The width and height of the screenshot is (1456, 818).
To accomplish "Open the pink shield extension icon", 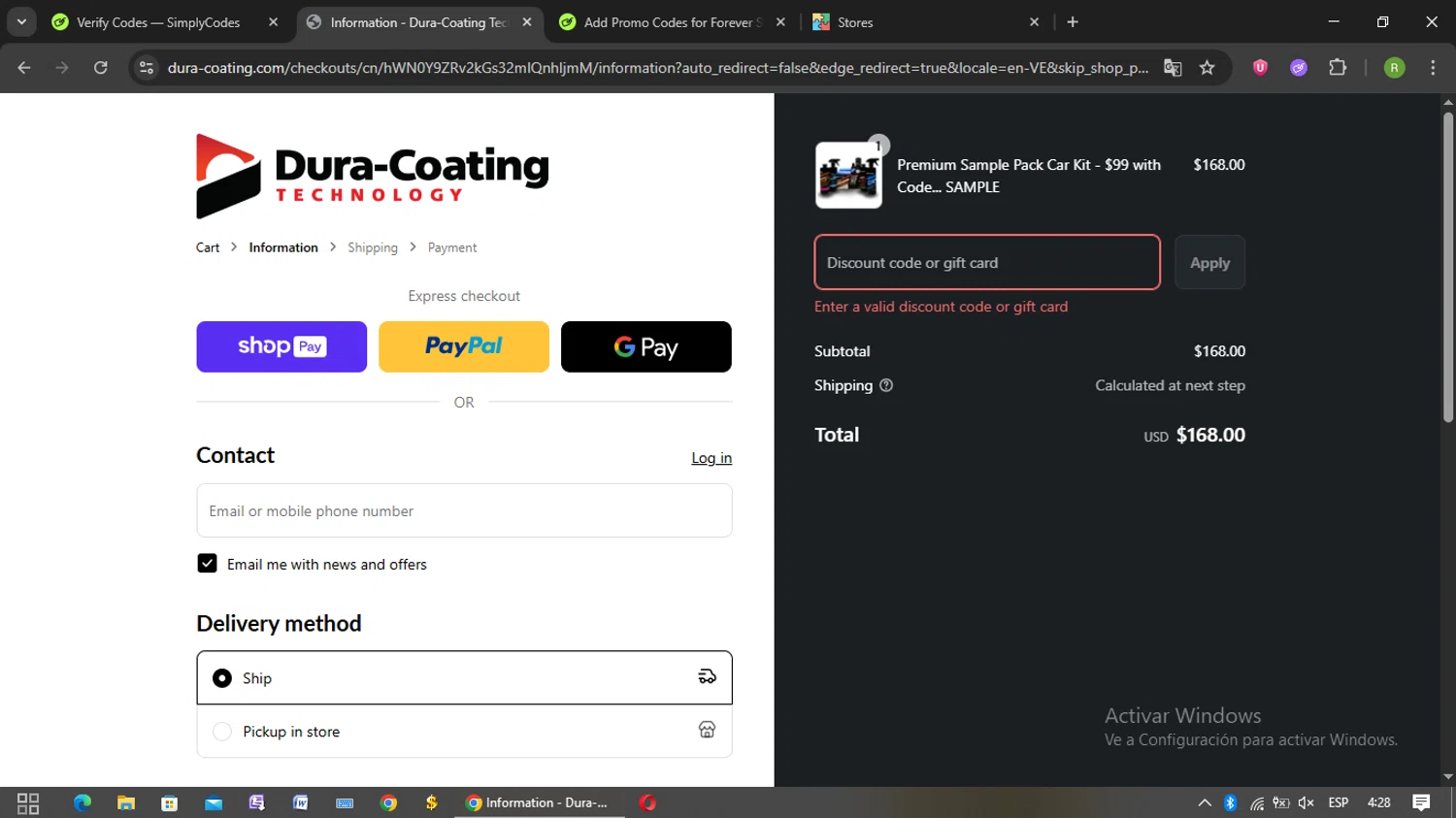I will 1260,67.
